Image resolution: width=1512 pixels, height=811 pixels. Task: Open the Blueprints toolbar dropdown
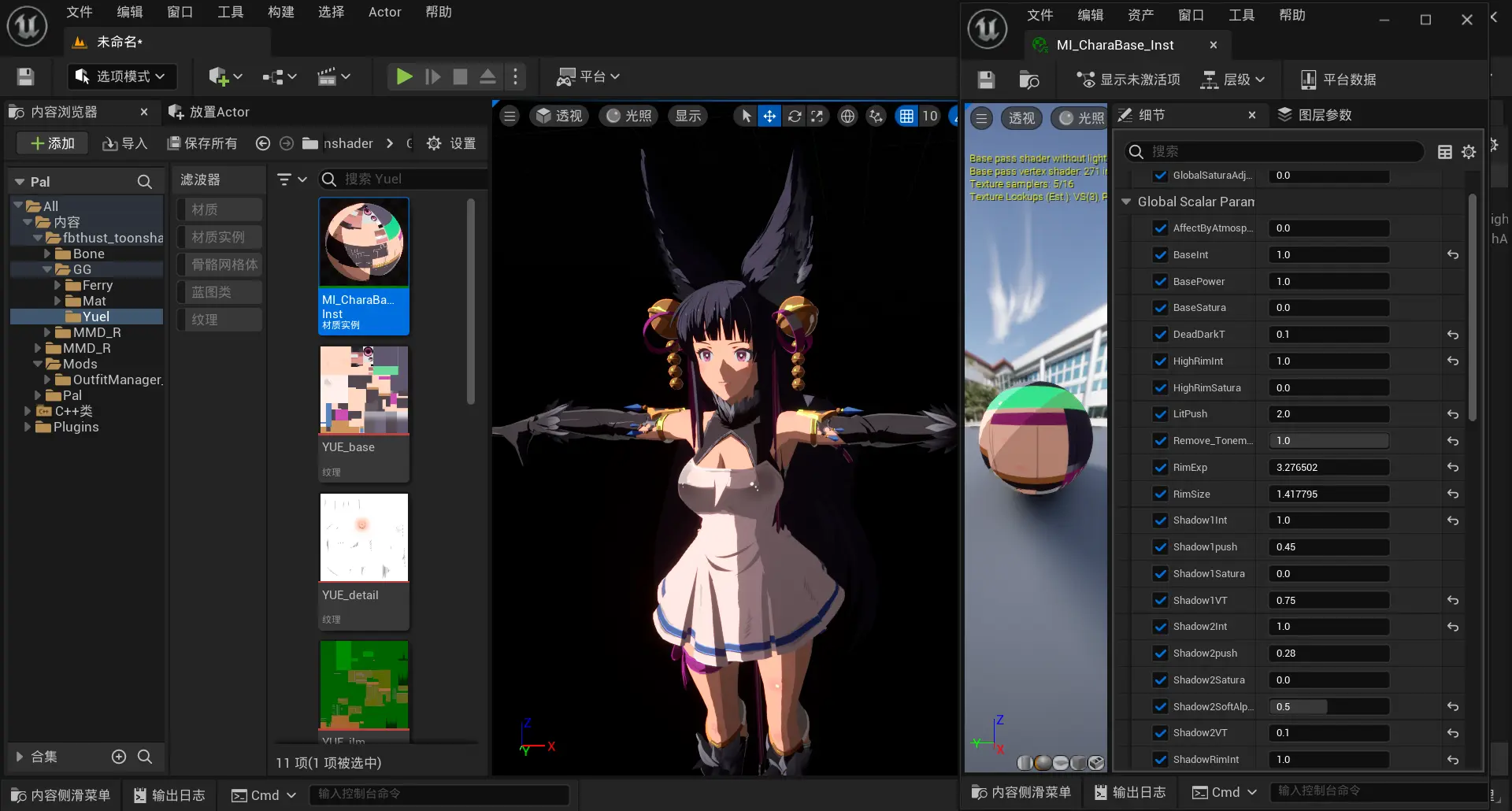[x=280, y=76]
